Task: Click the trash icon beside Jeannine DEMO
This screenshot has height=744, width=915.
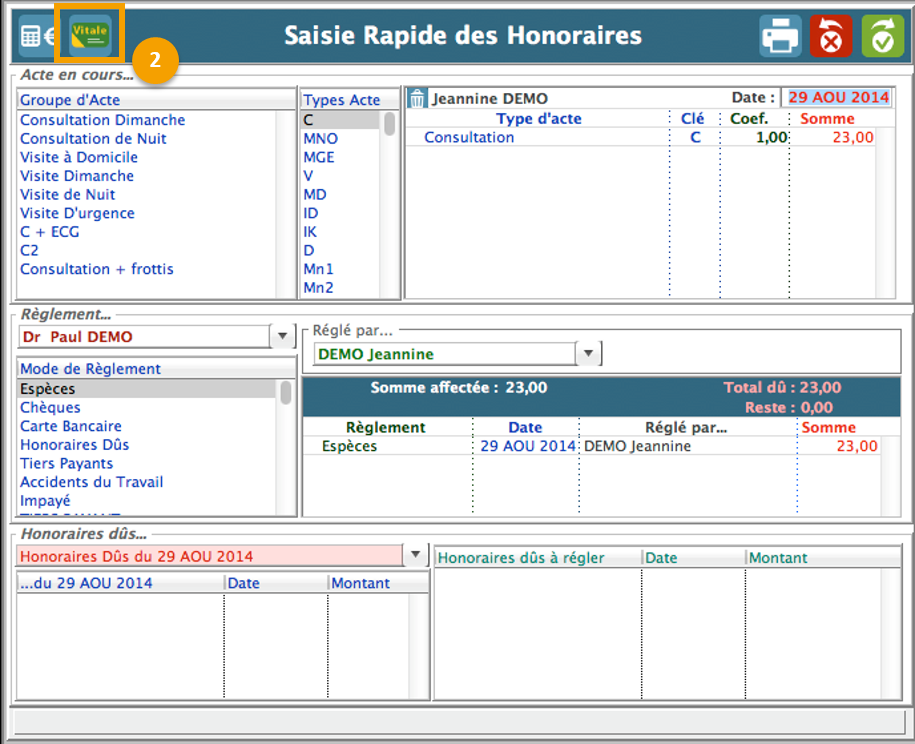Action: [x=418, y=99]
